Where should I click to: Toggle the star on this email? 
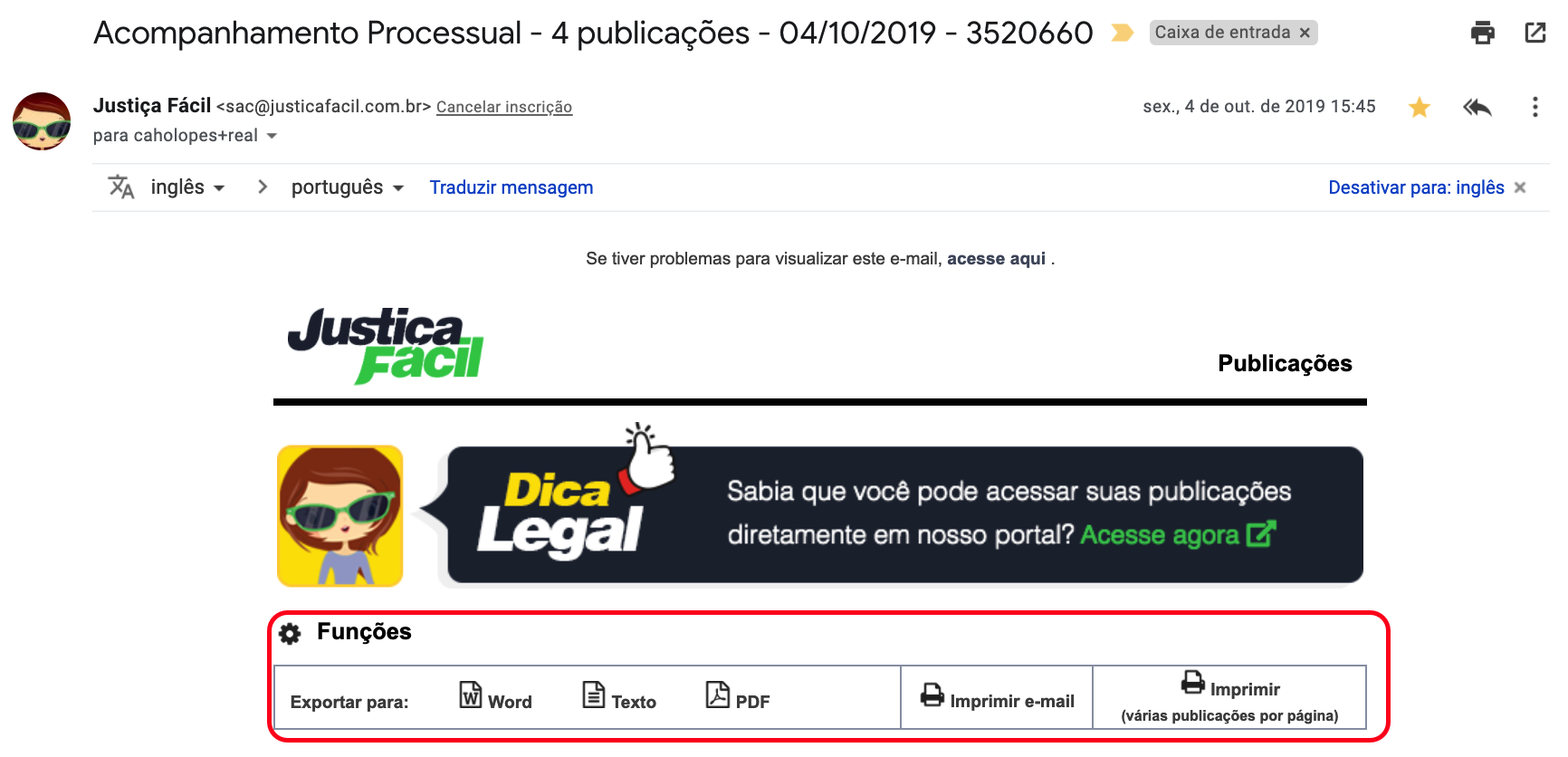(x=1420, y=108)
